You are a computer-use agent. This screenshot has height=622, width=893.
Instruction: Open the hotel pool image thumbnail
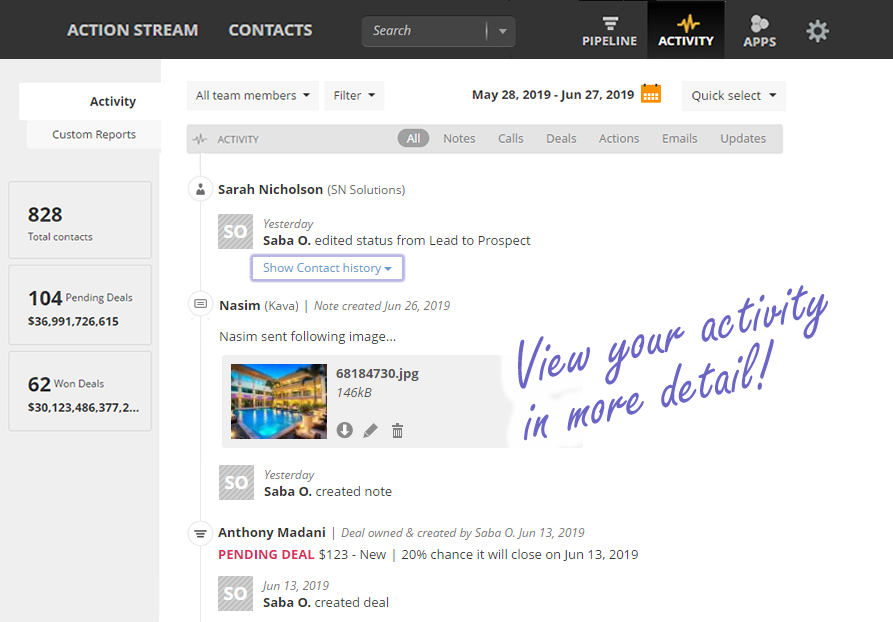tap(279, 402)
